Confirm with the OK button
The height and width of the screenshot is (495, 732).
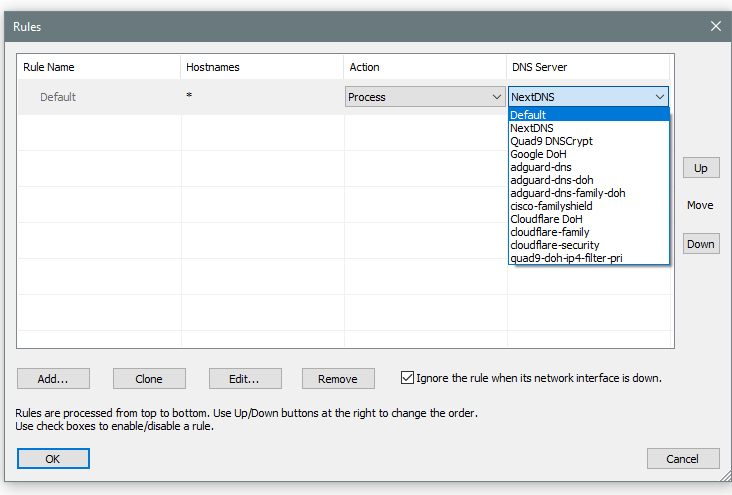point(53,458)
